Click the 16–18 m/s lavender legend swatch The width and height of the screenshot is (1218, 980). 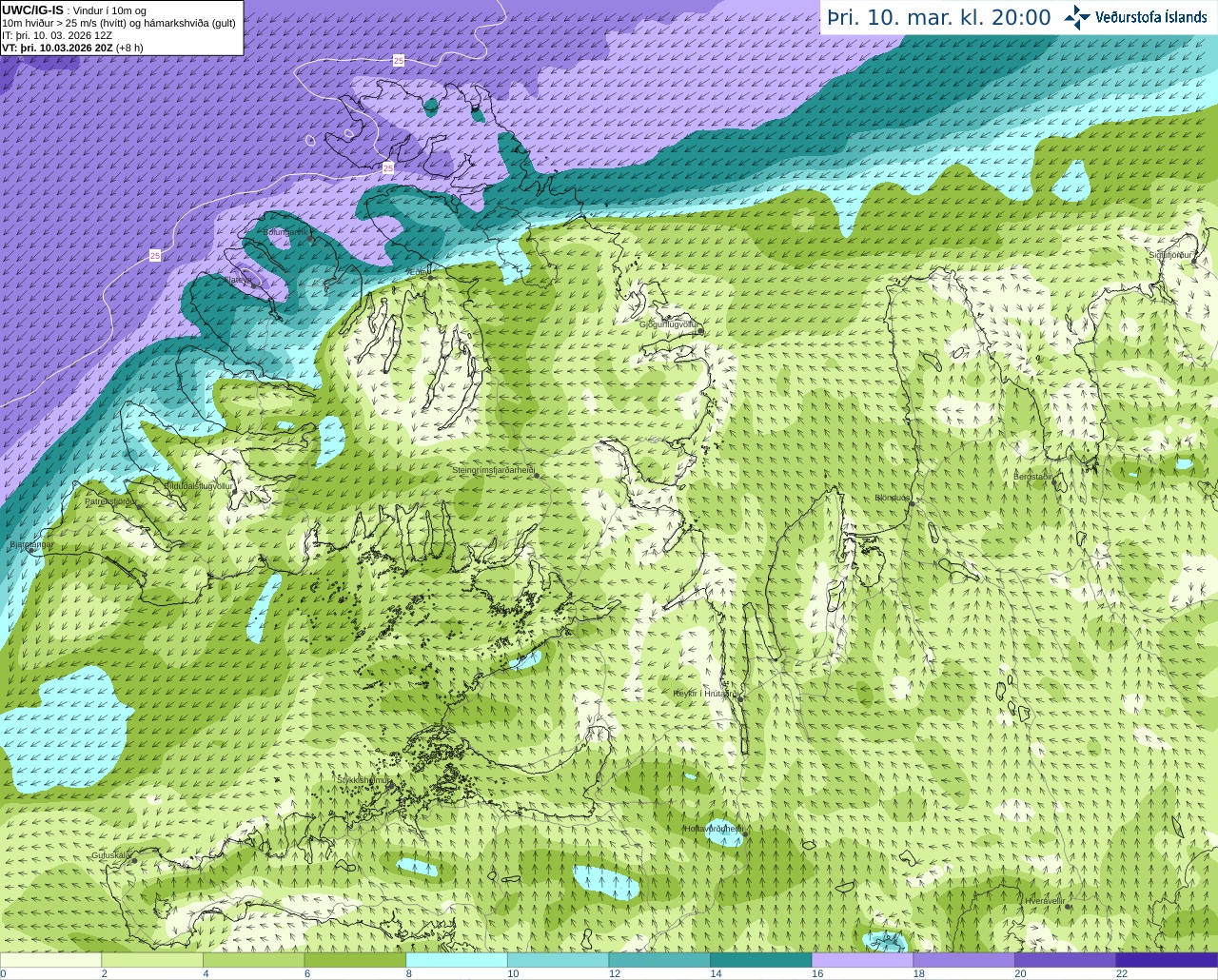click(862, 960)
